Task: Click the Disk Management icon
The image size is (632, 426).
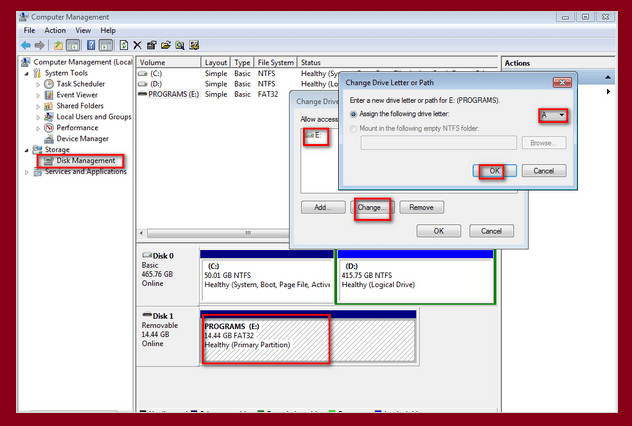Action: pyautogui.click(x=49, y=161)
